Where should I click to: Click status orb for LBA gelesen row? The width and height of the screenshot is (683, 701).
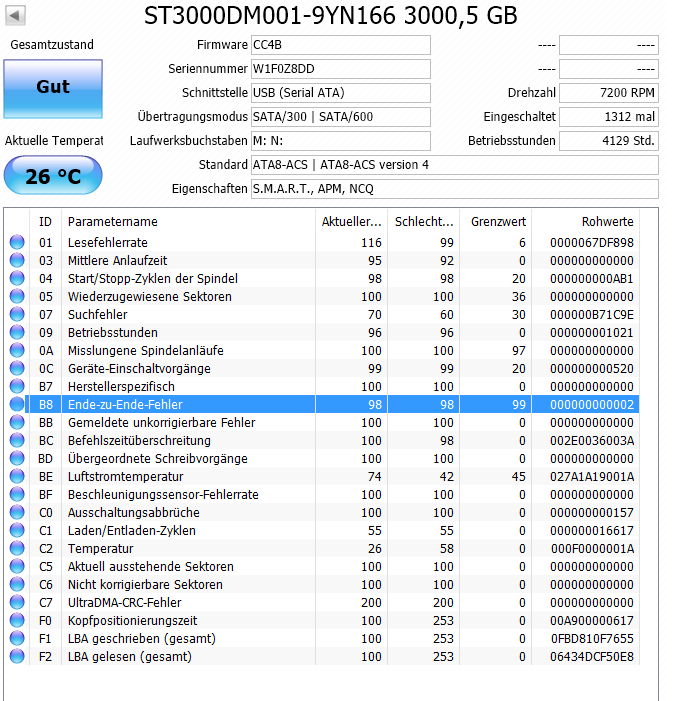pyautogui.click(x=17, y=656)
